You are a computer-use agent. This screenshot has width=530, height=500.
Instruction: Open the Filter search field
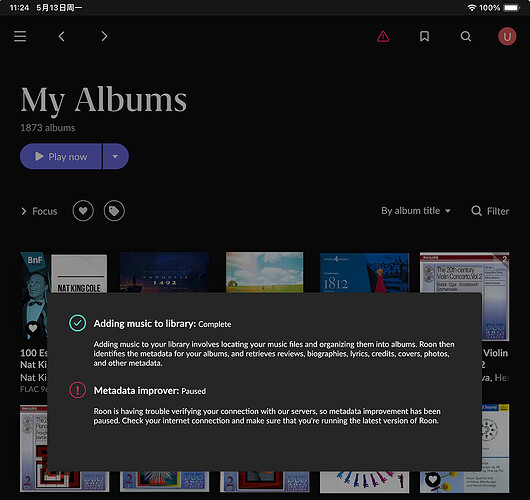(x=490, y=211)
